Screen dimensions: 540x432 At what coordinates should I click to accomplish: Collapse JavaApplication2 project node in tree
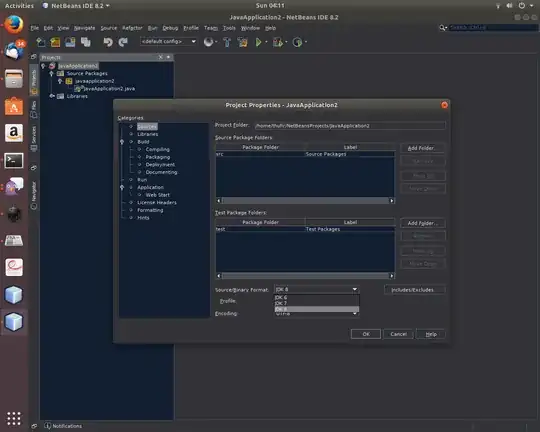43,66
